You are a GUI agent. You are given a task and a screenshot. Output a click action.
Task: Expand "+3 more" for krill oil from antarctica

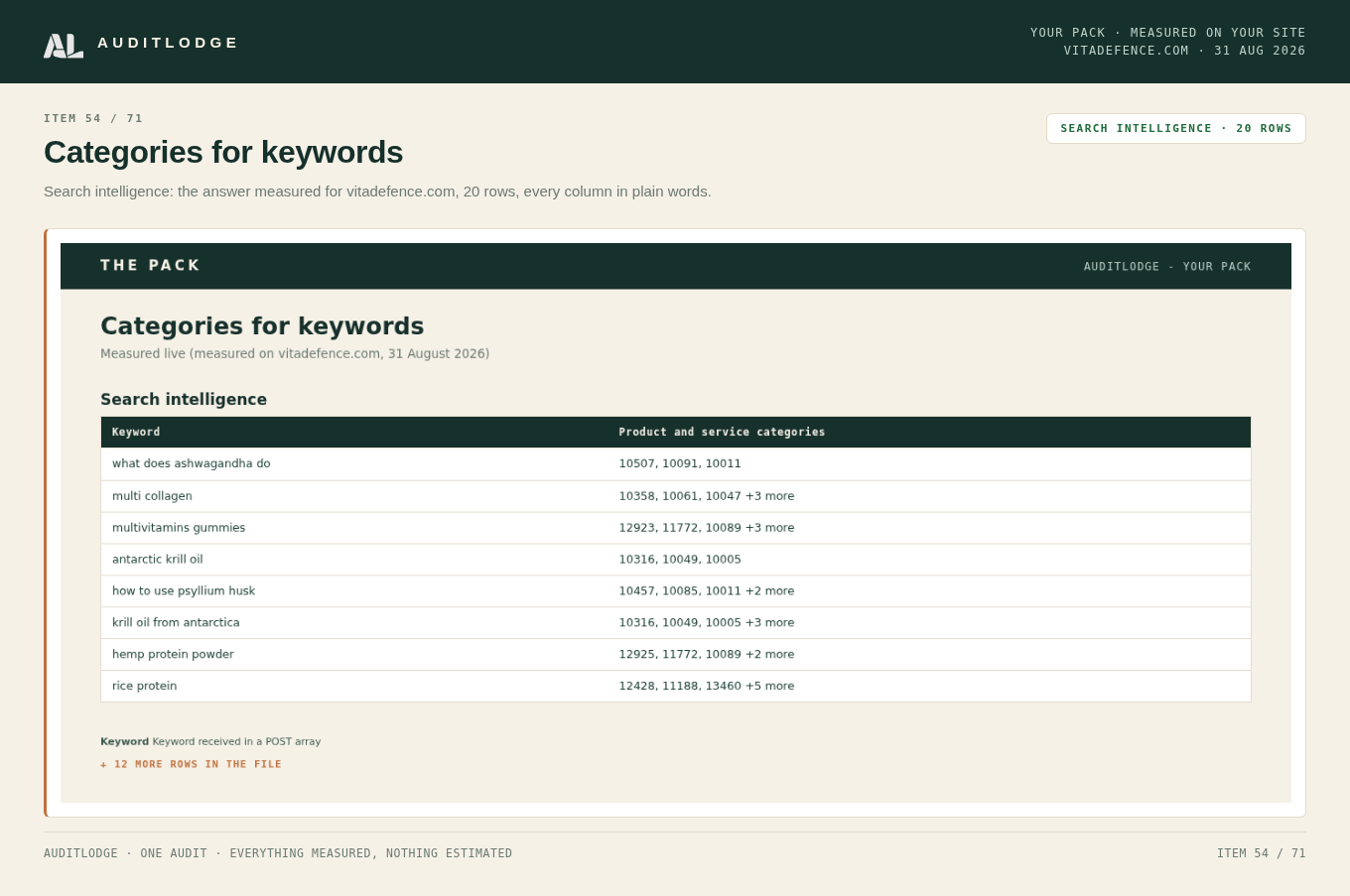(770, 623)
